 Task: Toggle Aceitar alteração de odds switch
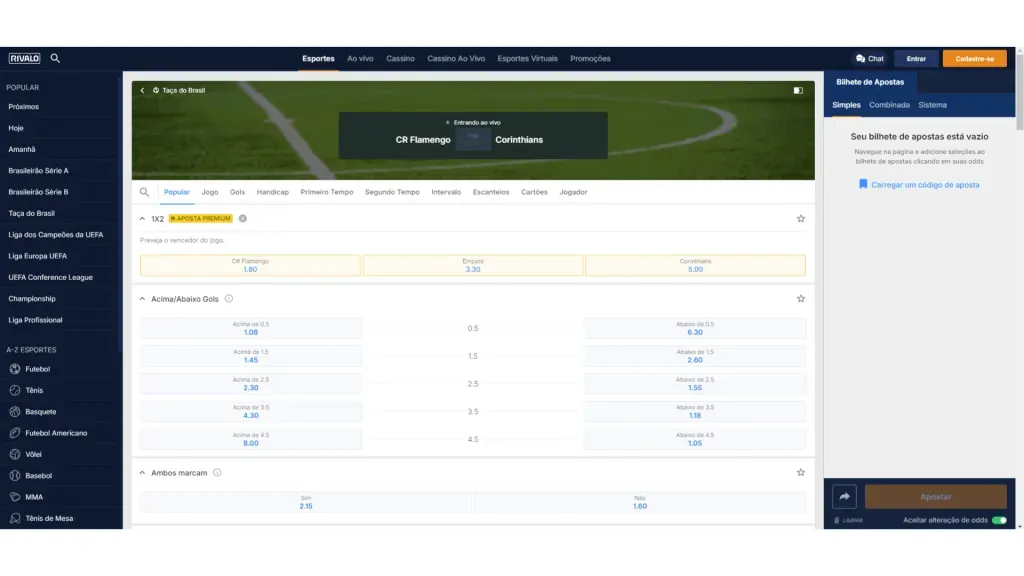coord(998,521)
